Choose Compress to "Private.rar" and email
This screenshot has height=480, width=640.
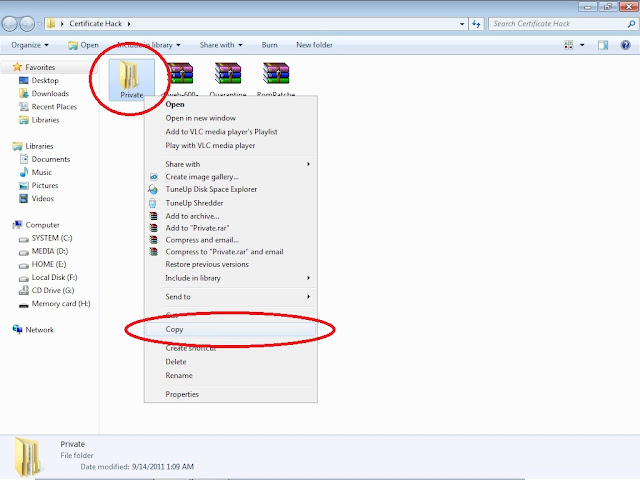[231, 252]
